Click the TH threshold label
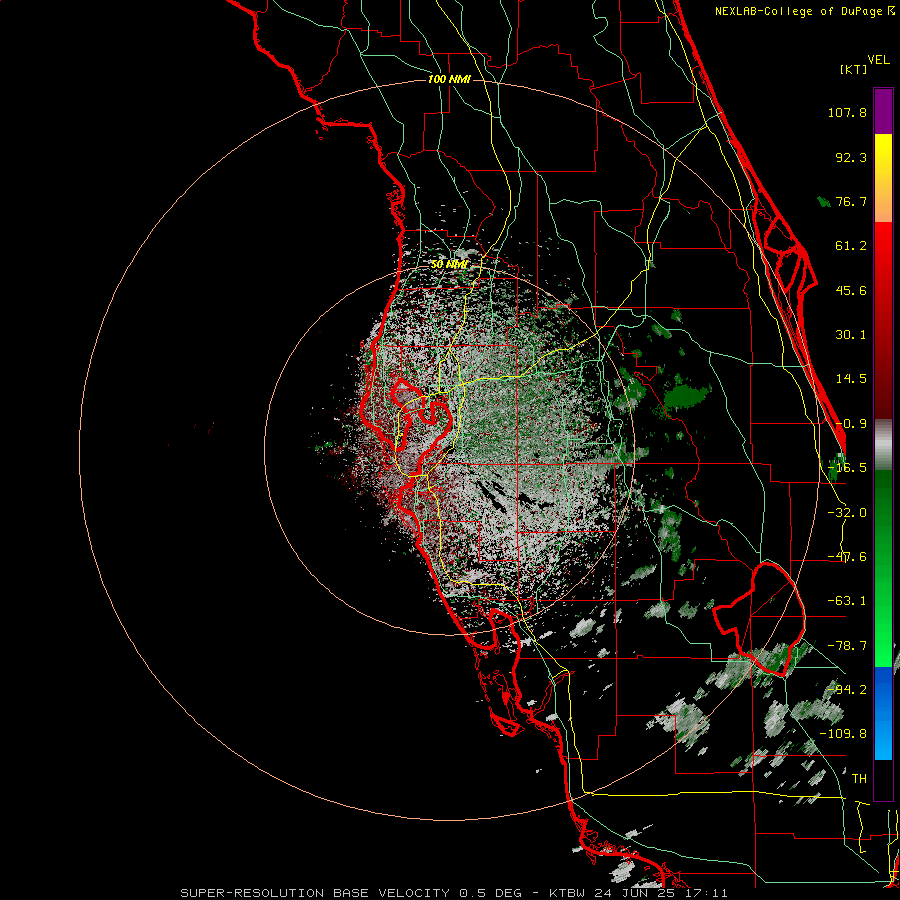Viewport: 900px width, 900px height. pos(859,779)
